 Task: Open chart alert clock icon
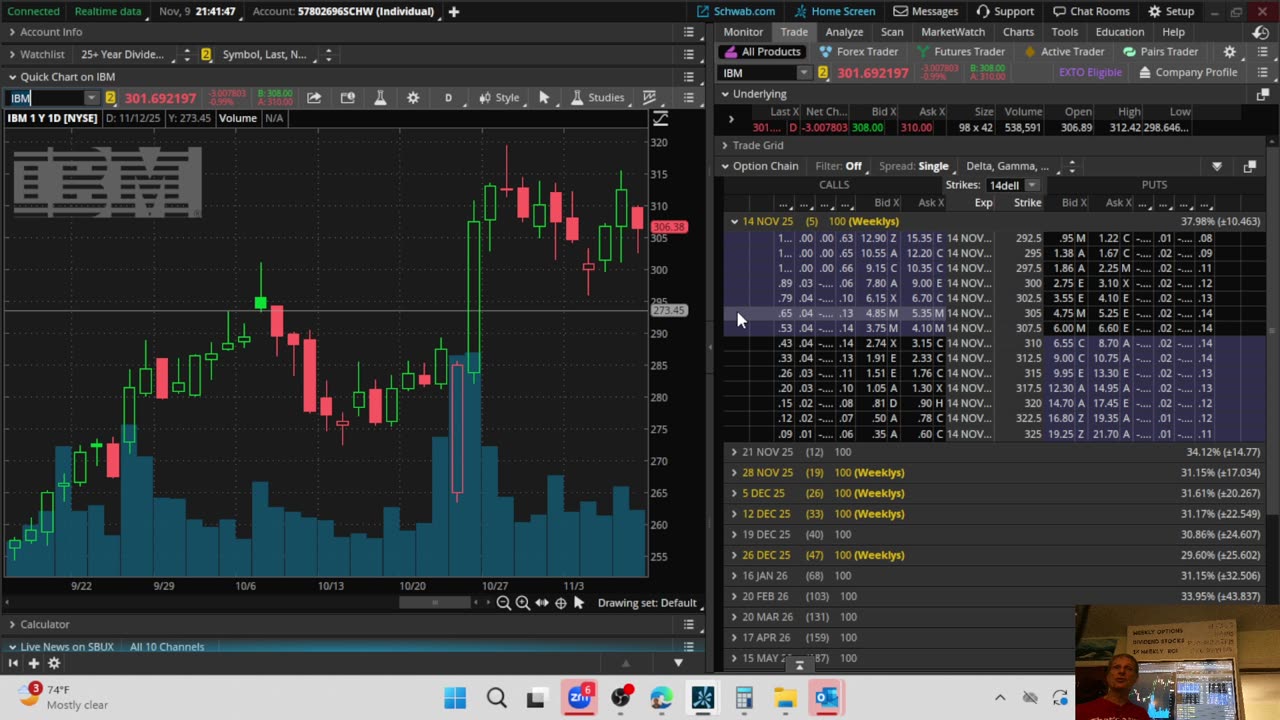point(347,98)
